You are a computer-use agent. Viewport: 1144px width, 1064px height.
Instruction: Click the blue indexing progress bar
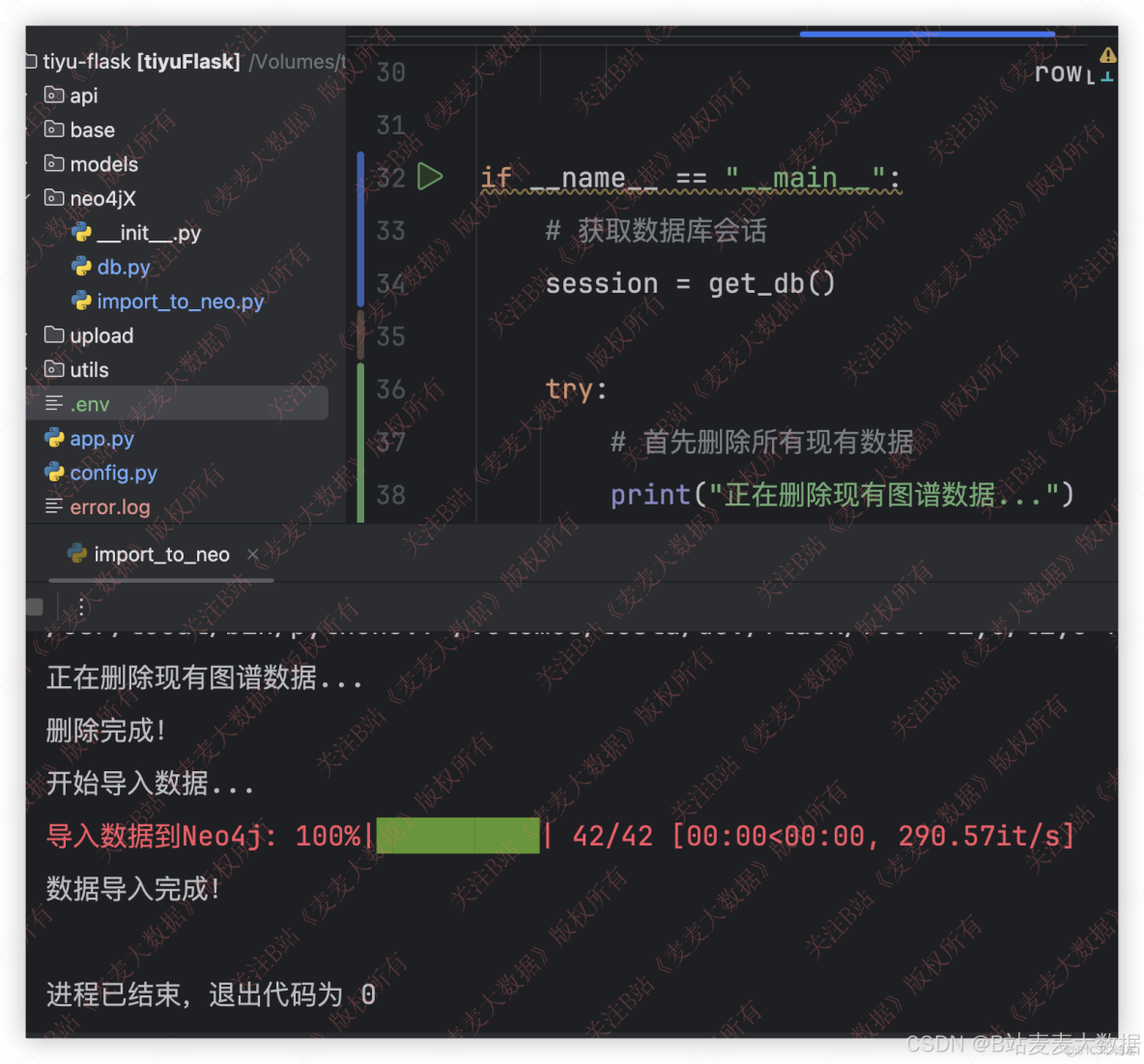coord(926,32)
